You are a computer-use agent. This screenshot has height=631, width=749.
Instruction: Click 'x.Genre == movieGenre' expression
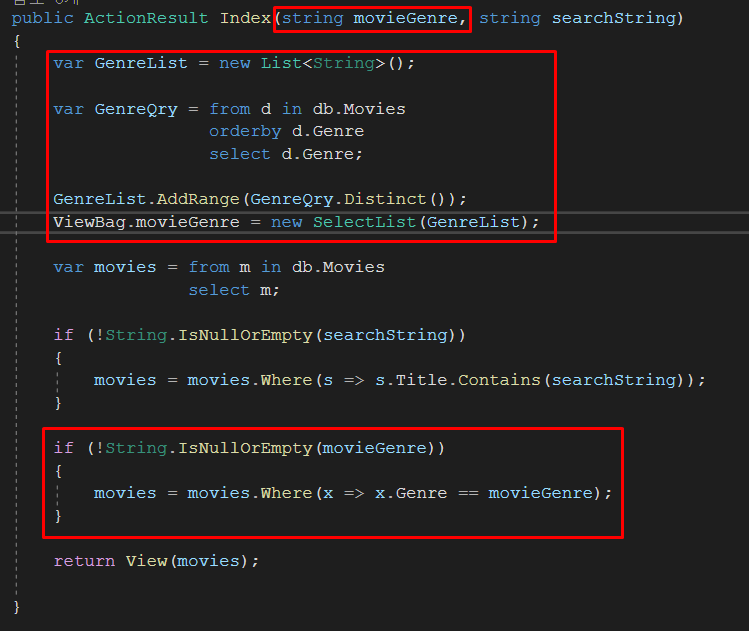(484, 493)
